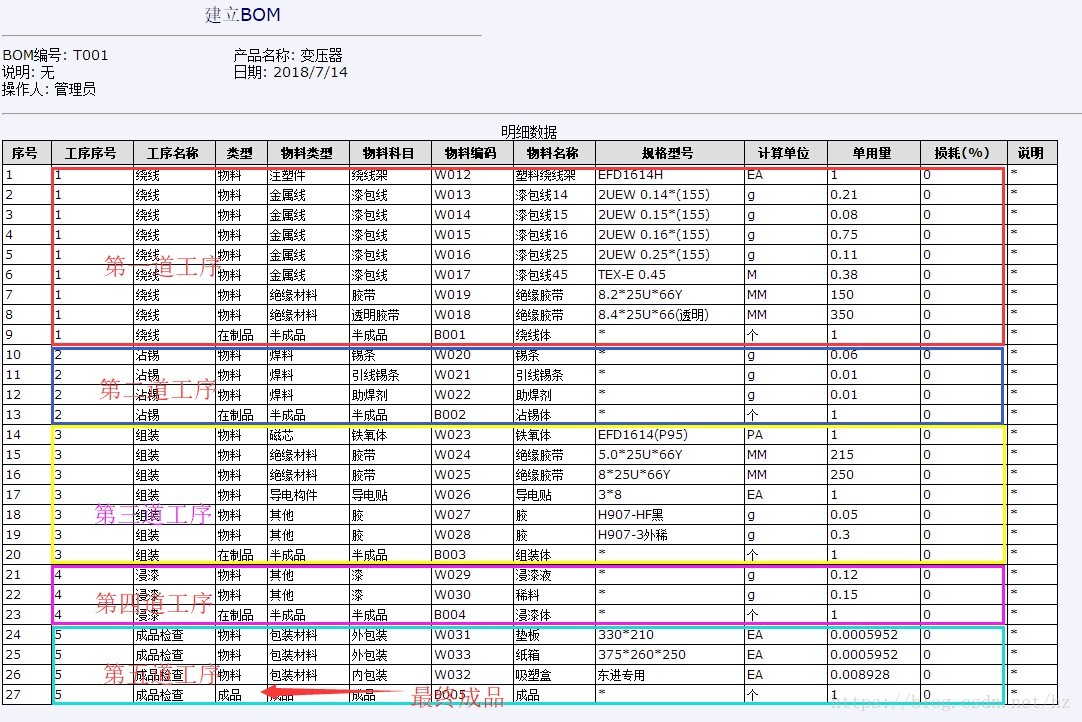The image size is (1082, 722).
Task: Select the BOM编号: T001 text
Action: [55, 55]
